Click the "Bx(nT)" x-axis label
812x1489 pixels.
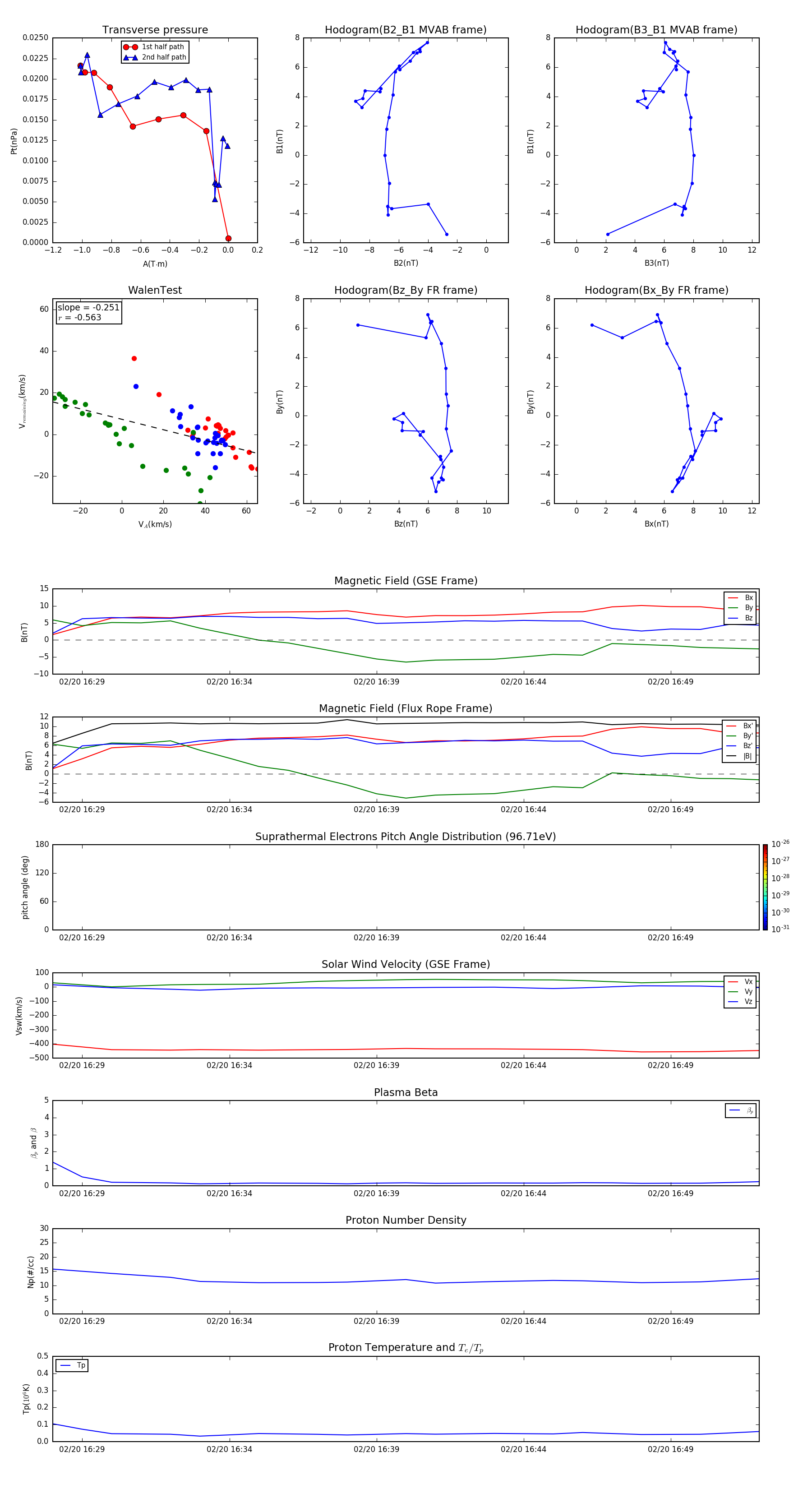pyautogui.click(x=656, y=524)
